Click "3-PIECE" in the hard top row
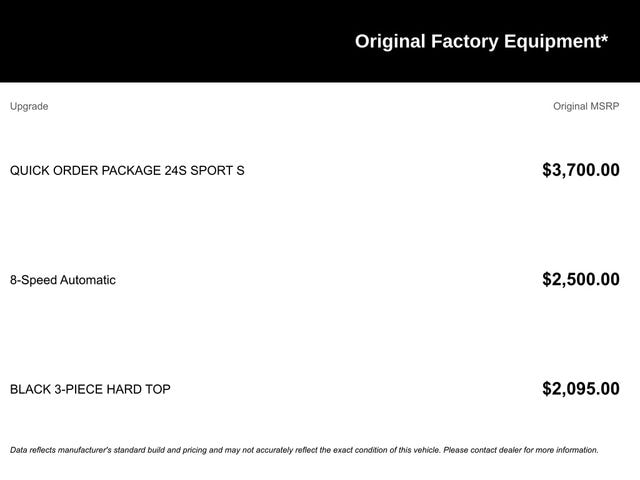The width and height of the screenshot is (640, 480). click(81, 389)
